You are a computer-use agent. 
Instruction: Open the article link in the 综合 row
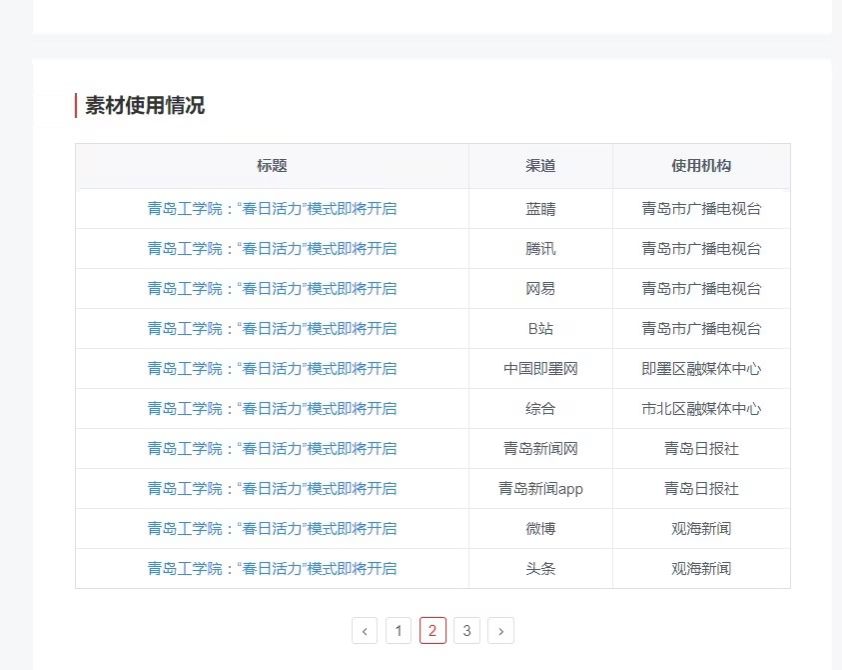tap(272, 409)
